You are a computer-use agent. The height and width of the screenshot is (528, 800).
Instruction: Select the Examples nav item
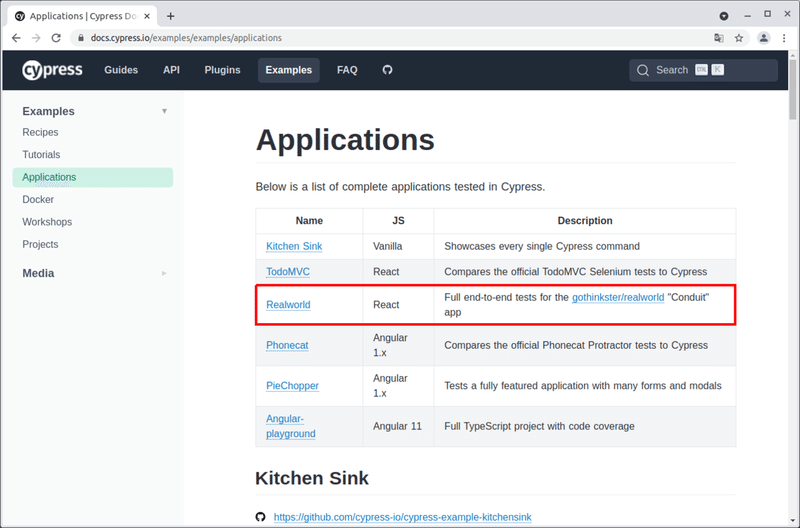[289, 70]
